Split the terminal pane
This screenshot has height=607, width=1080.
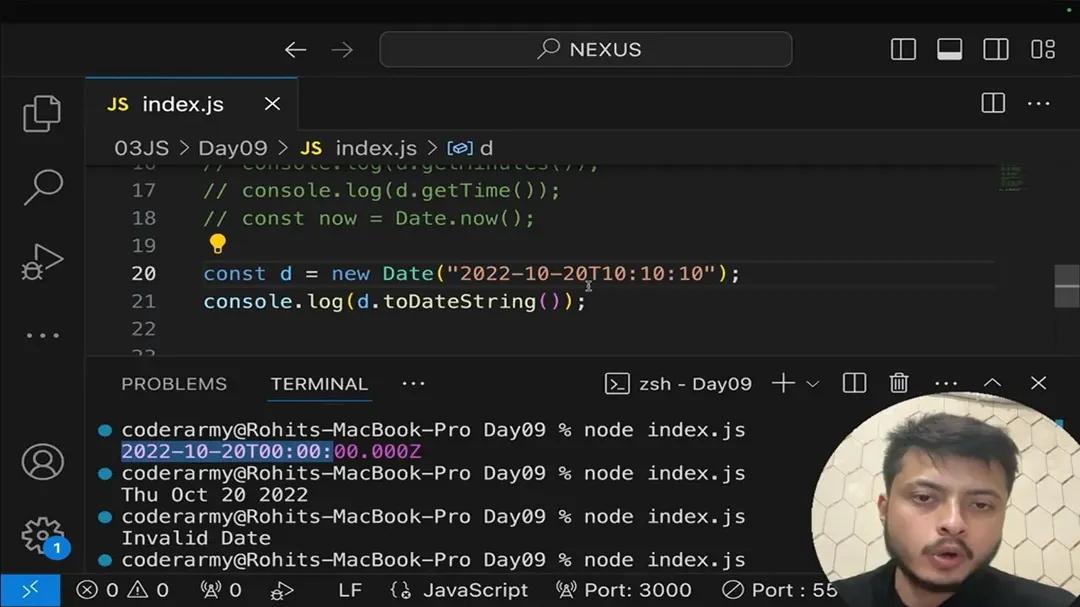click(854, 383)
